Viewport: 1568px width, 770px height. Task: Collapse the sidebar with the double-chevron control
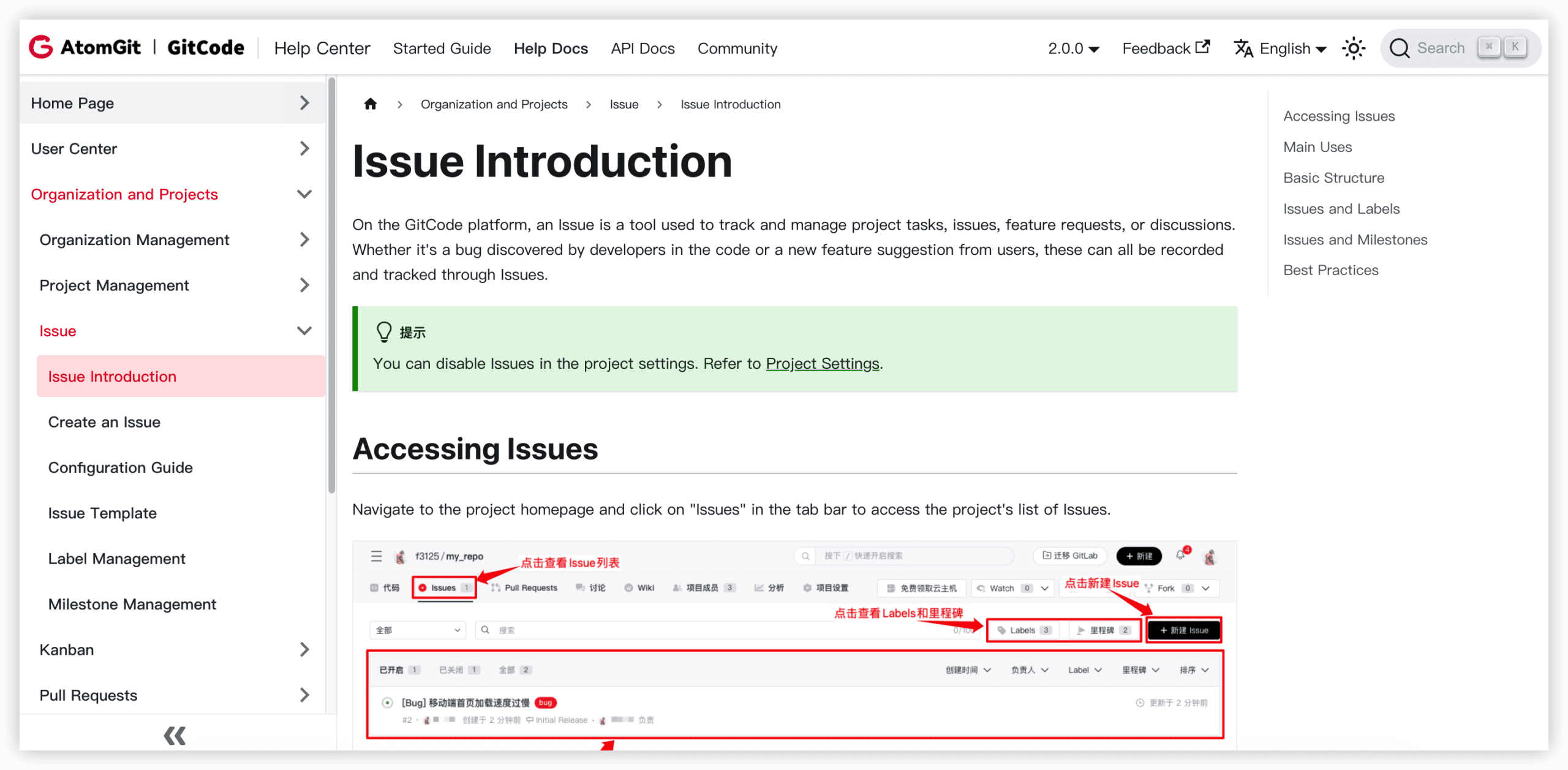click(174, 735)
